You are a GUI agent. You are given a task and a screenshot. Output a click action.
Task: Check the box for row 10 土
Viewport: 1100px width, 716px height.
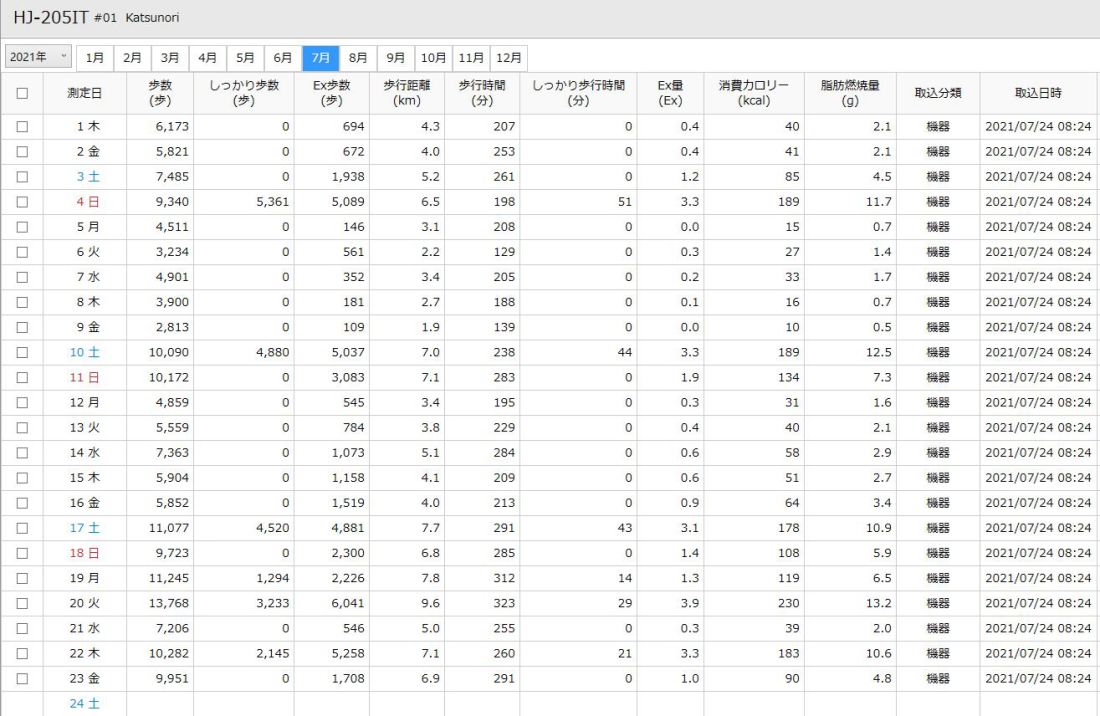[x=22, y=353]
